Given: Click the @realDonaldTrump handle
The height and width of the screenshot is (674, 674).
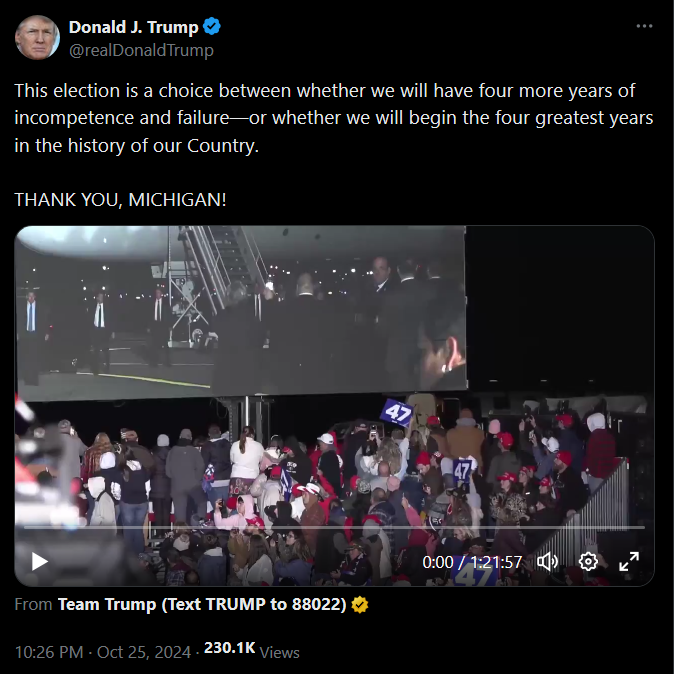Looking at the screenshot, I should [x=141, y=50].
